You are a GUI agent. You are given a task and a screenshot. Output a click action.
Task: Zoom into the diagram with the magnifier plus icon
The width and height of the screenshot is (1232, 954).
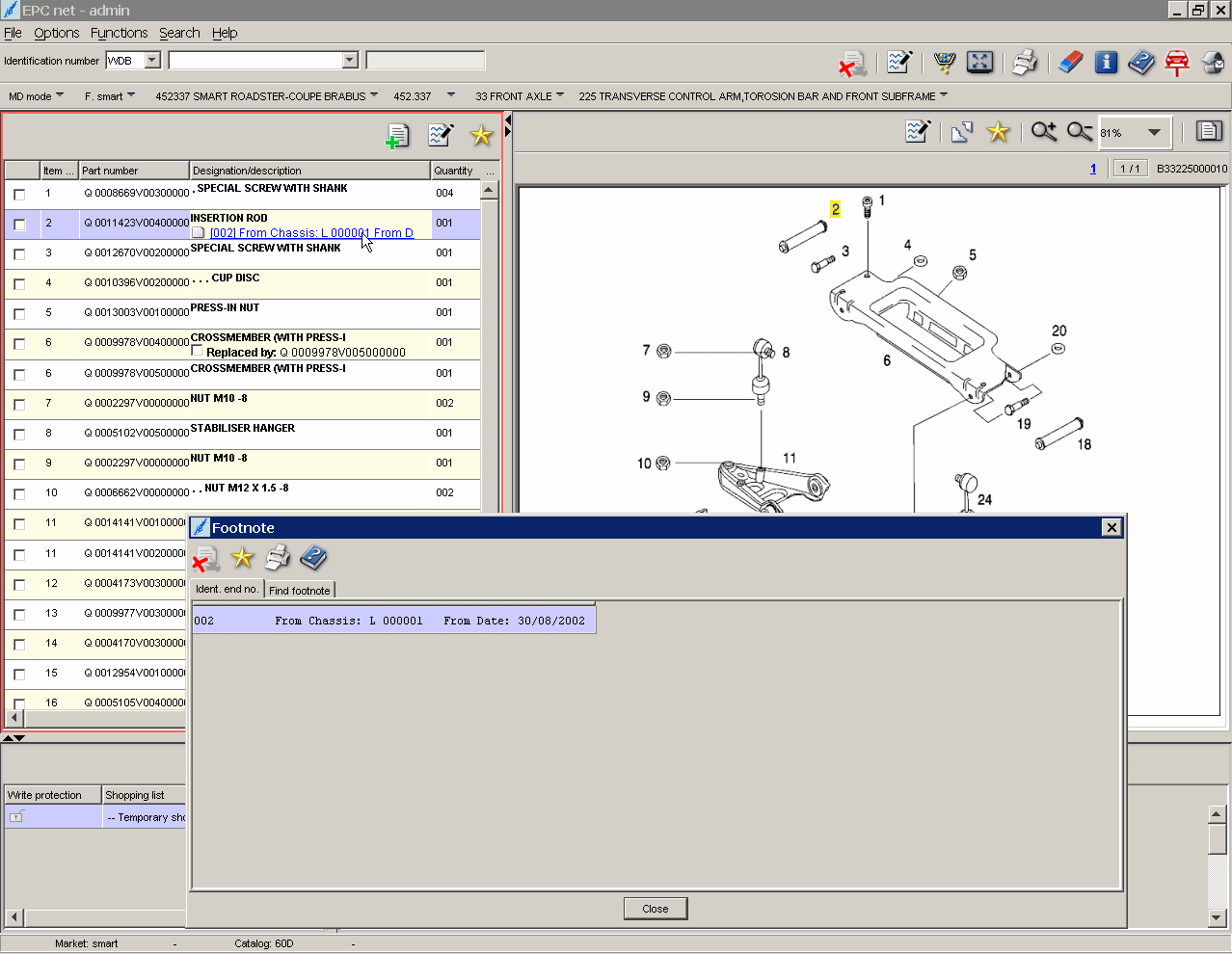click(x=1043, y=132)
